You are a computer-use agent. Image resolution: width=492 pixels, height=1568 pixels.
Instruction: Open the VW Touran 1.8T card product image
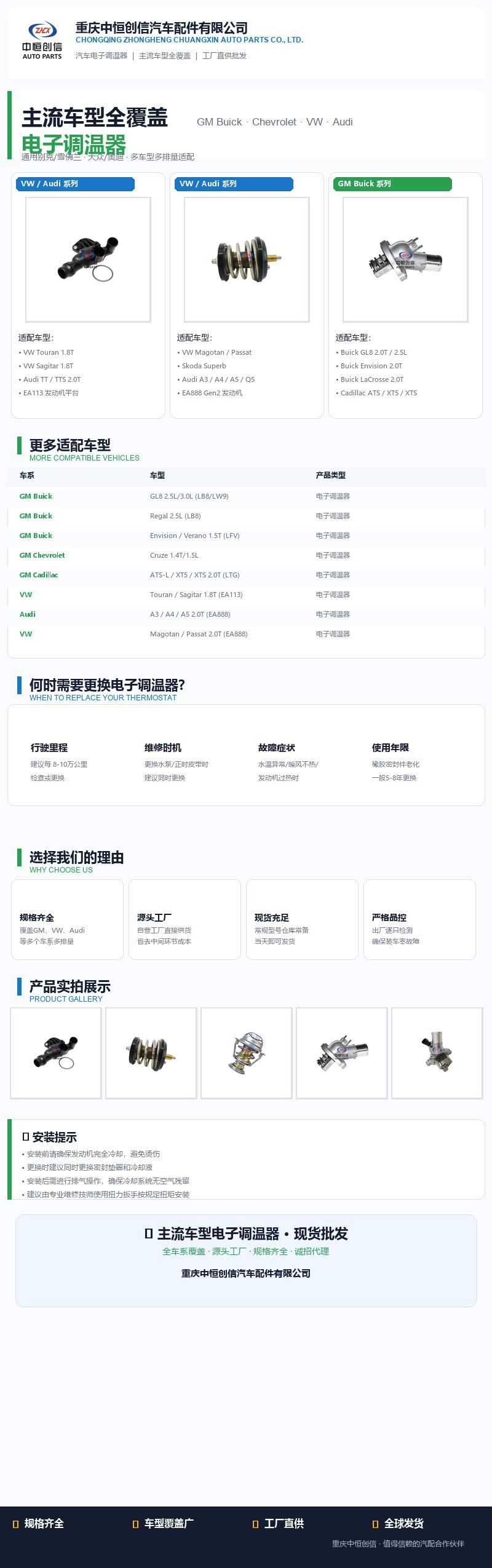pyautogui.click(x=88, y=259)
